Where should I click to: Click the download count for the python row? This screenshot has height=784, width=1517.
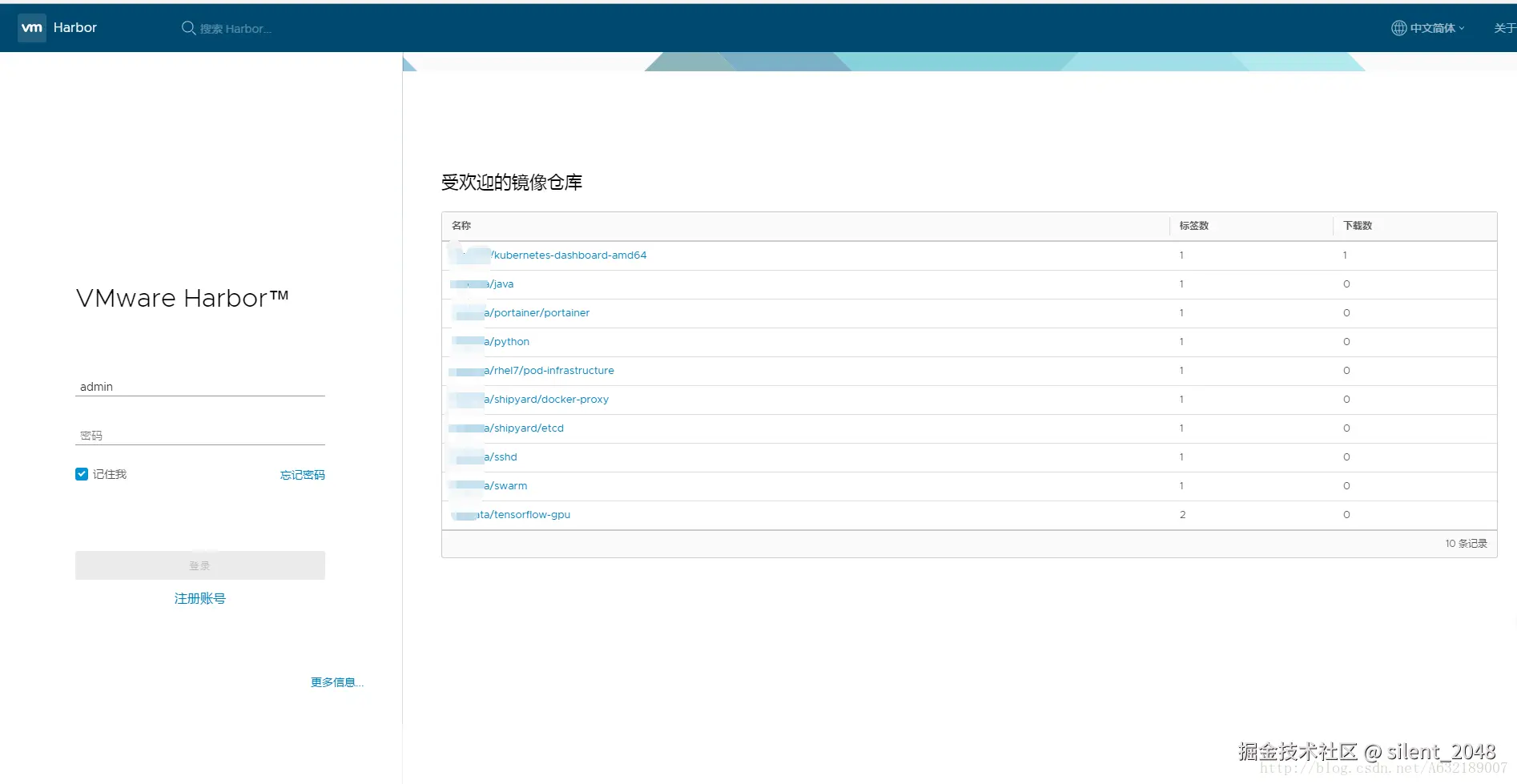1346,342
